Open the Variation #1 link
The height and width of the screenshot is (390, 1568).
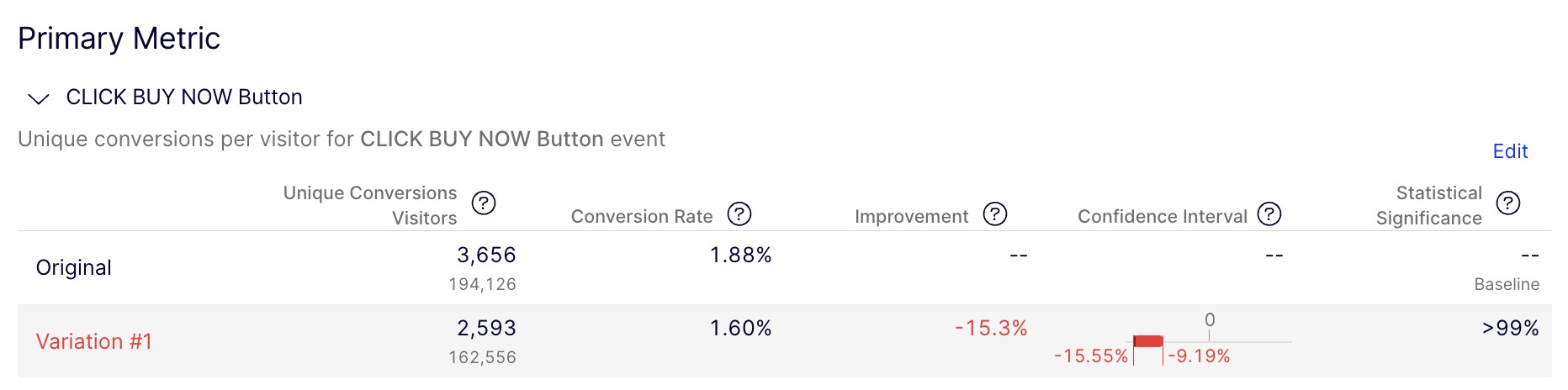94,341
